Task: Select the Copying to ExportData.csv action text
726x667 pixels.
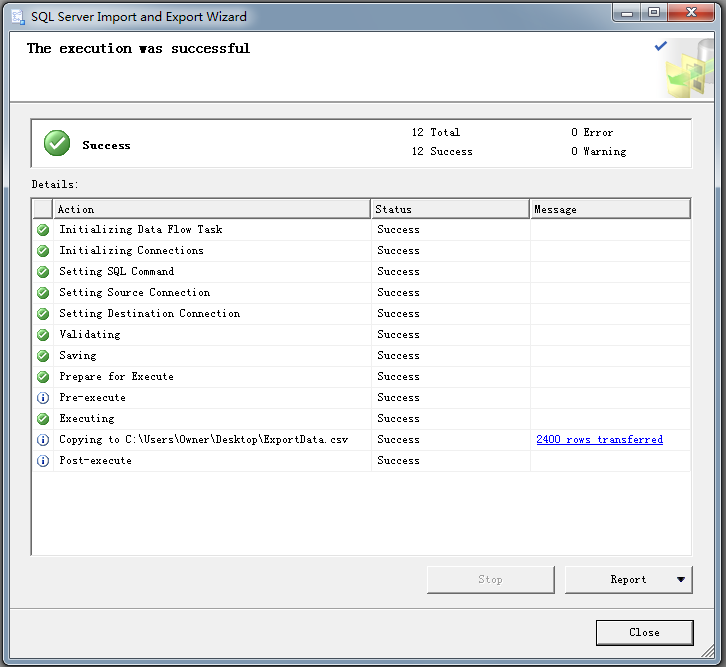Action: (x=204, y=440)
